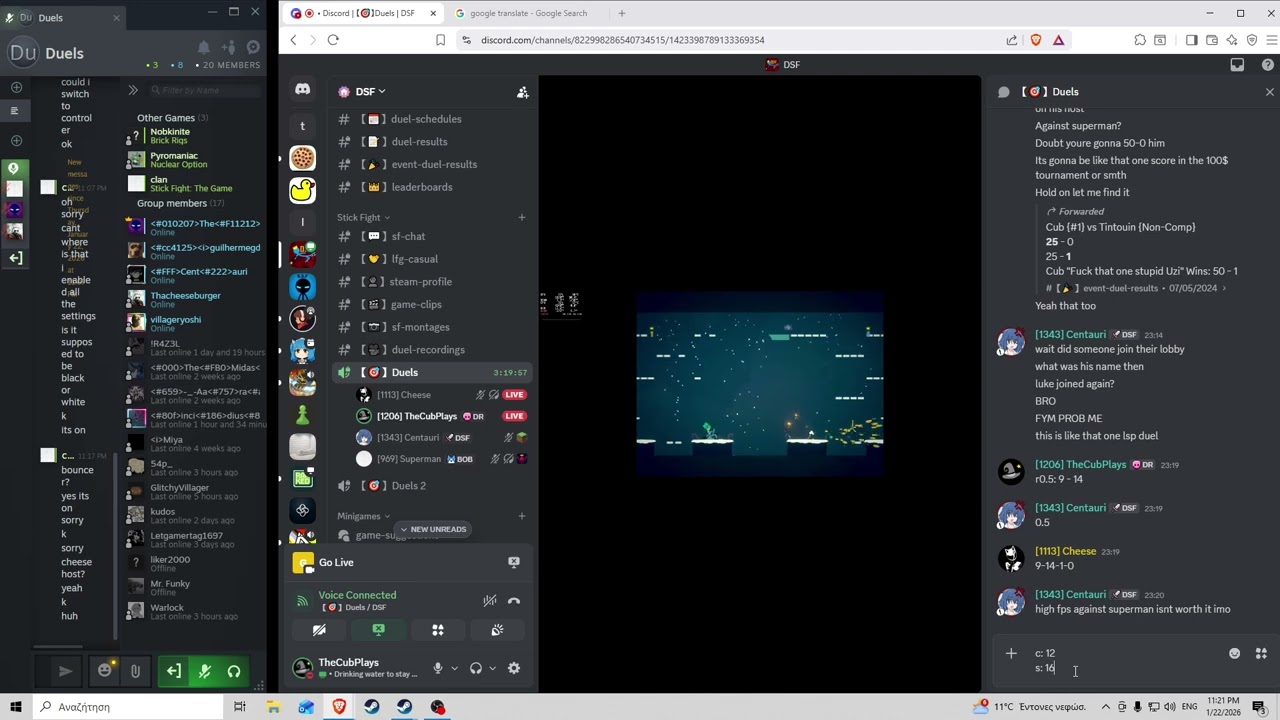Viewport: 1280px width, 720px height.
Task: Collapse the Minigames category
Action: point(363,516)
